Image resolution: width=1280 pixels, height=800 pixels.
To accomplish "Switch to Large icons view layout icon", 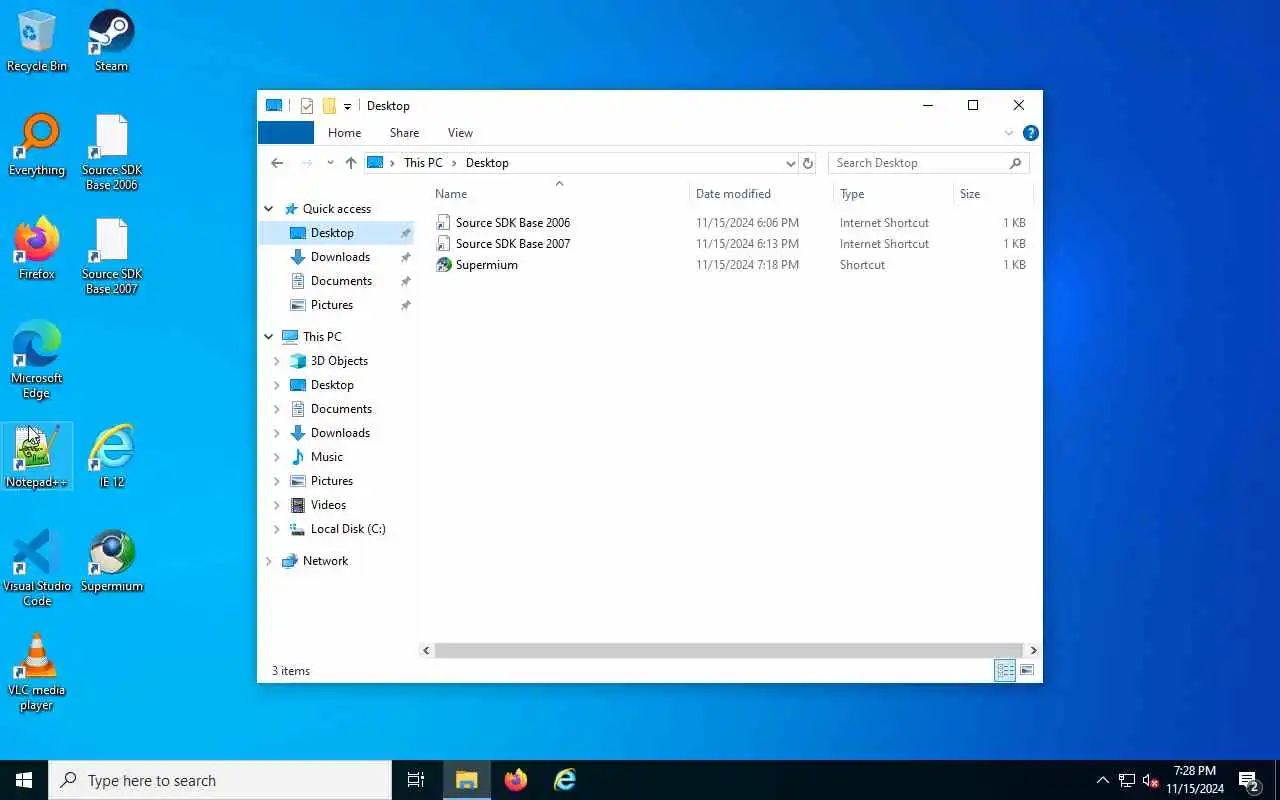I will point(1027,671).
